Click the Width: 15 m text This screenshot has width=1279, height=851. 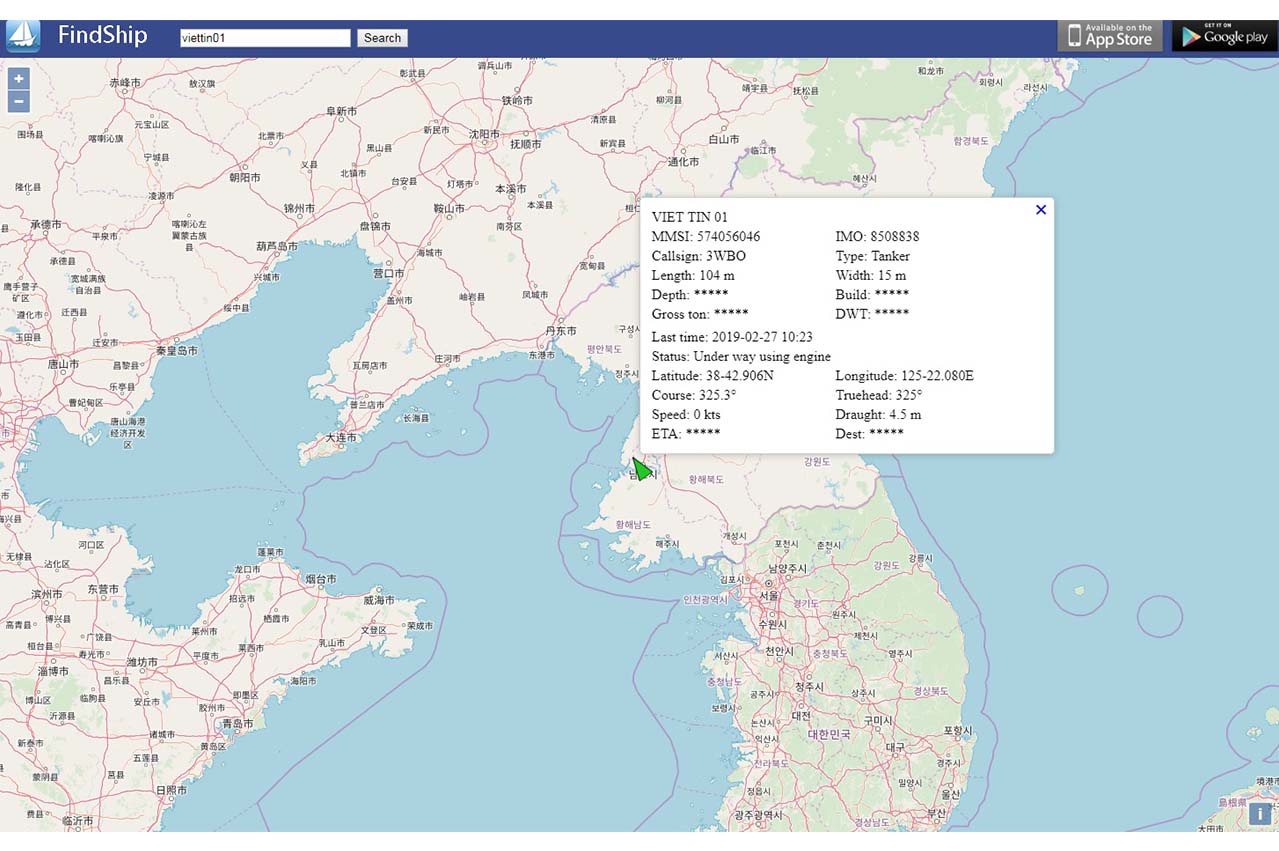coord(871,275)
